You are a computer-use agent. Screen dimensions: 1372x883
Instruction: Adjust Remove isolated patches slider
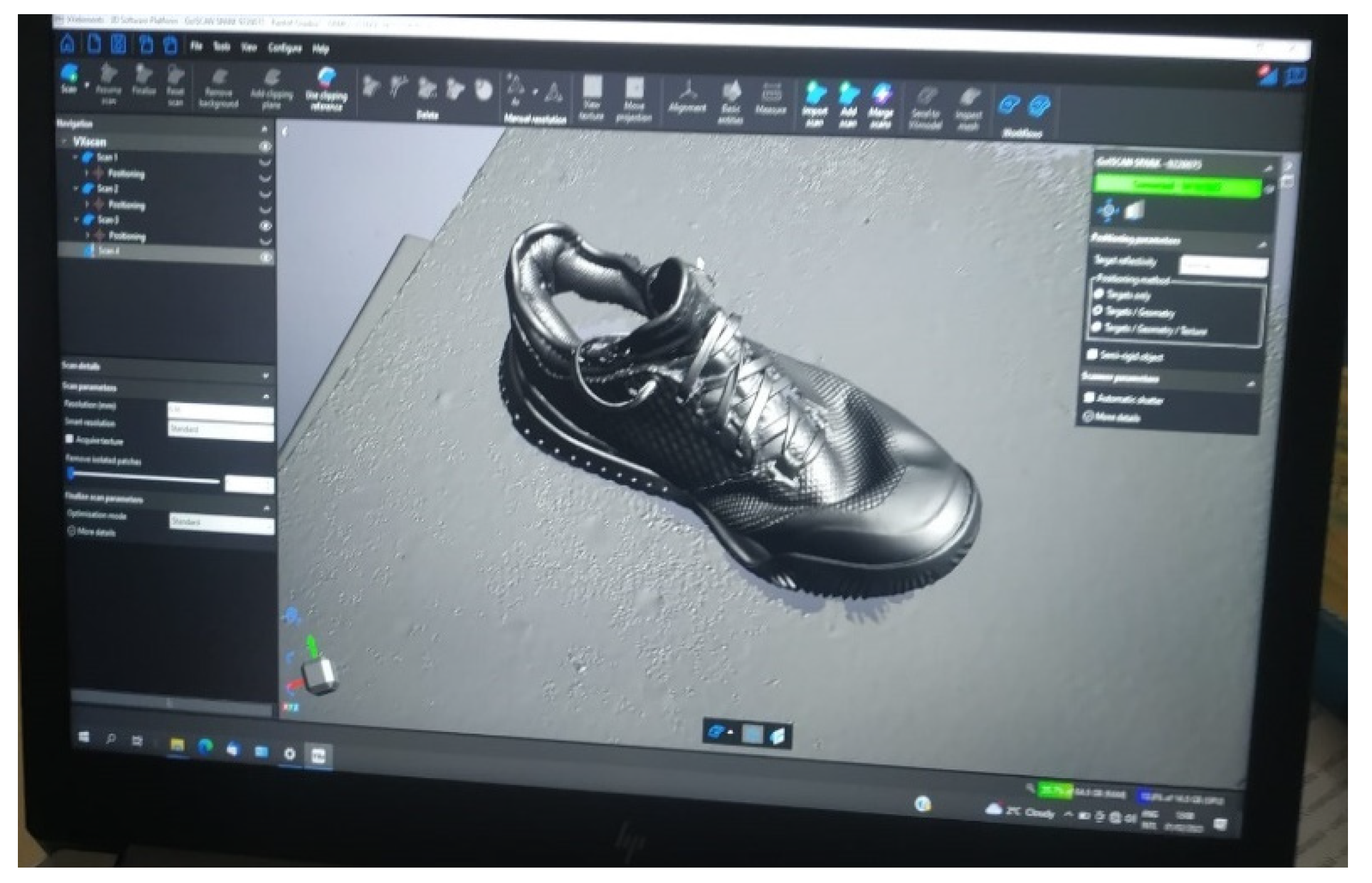click(71, 474)
